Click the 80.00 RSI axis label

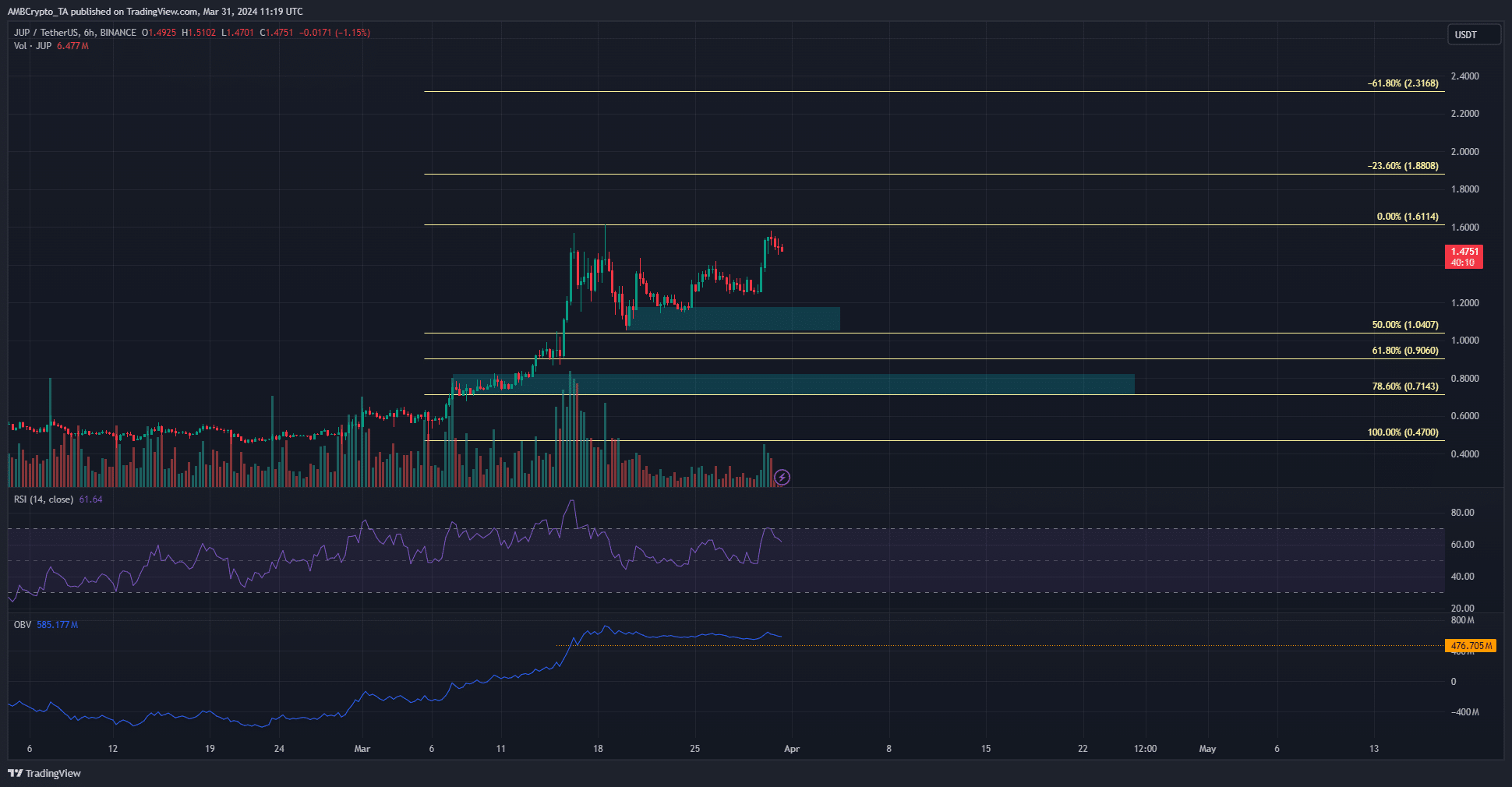tap(1463, 513)
